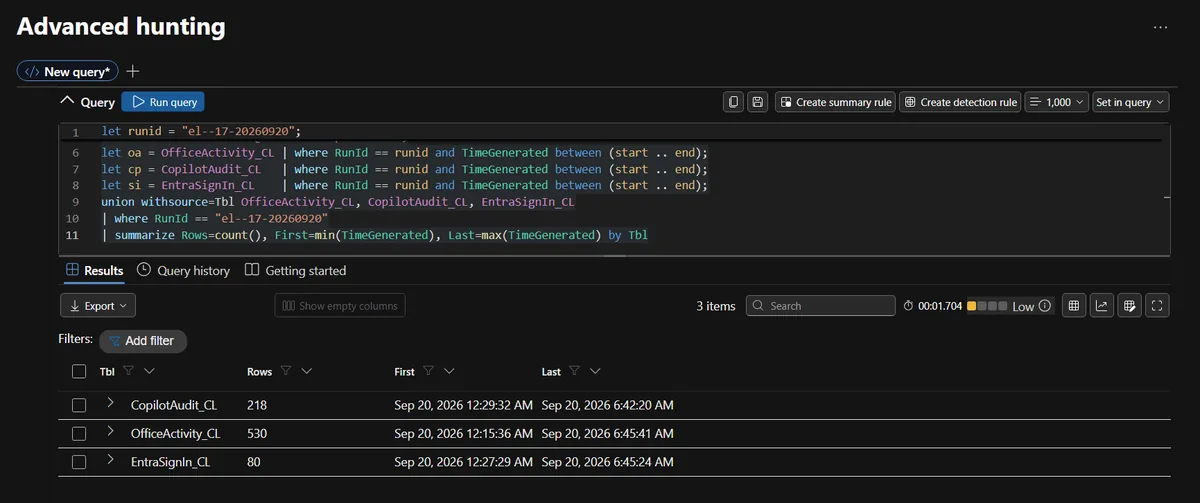1200x503 pixels.
Task: Run the query
Action: (163, 102)
